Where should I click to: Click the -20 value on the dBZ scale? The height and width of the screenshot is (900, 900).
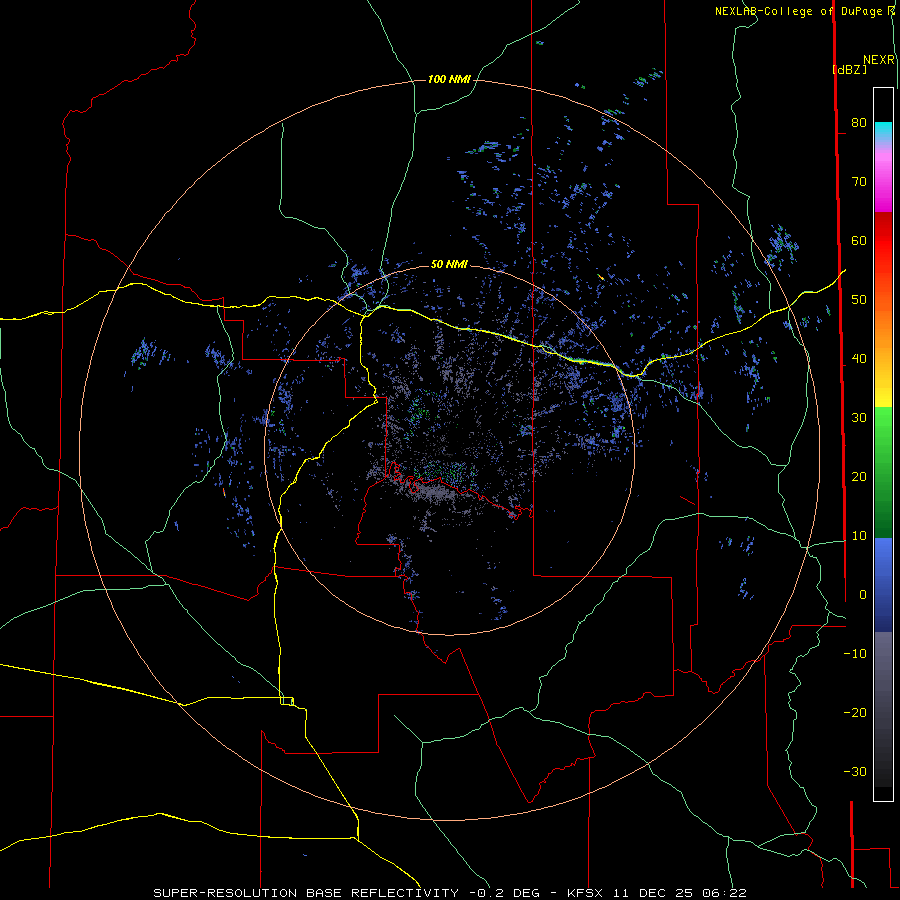[855, 713]
